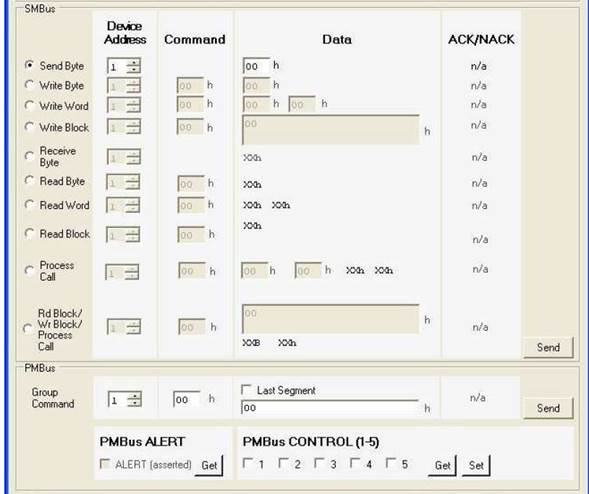Click the Read Byte command hex field
Screen dimensions: 589x494
pos(191,184)
